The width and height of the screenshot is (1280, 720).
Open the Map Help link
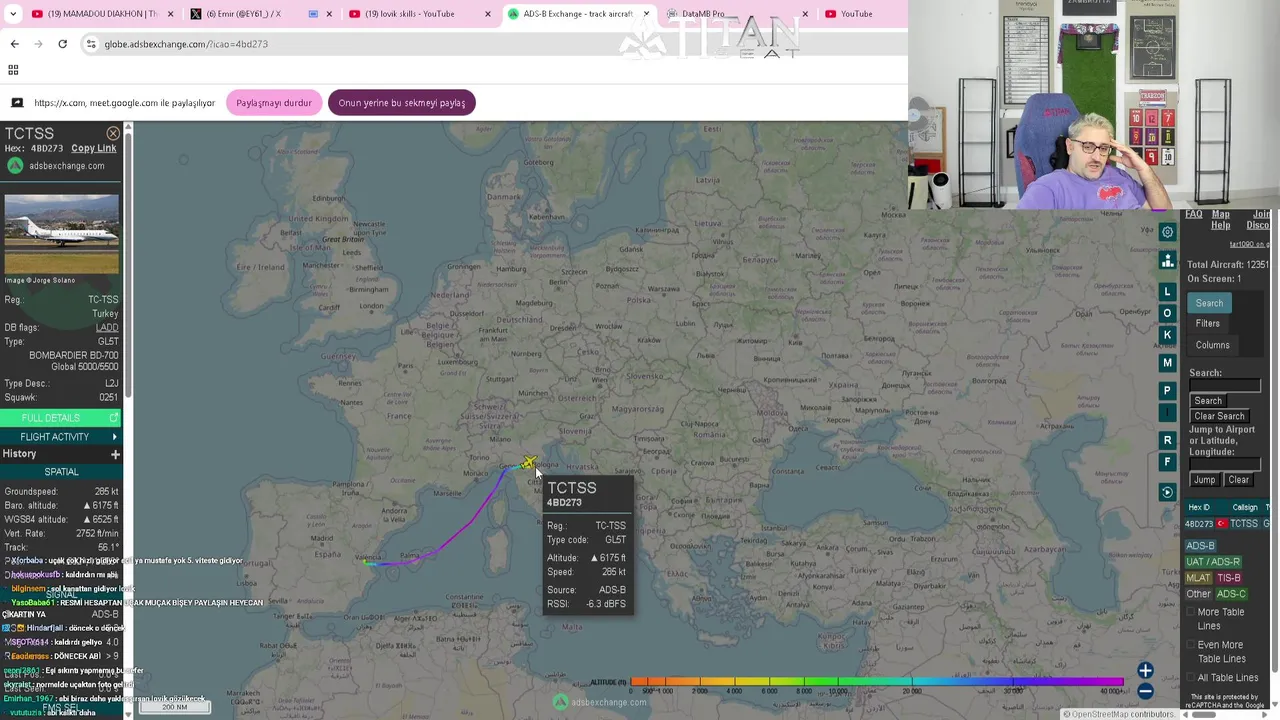click(1221, 220)
